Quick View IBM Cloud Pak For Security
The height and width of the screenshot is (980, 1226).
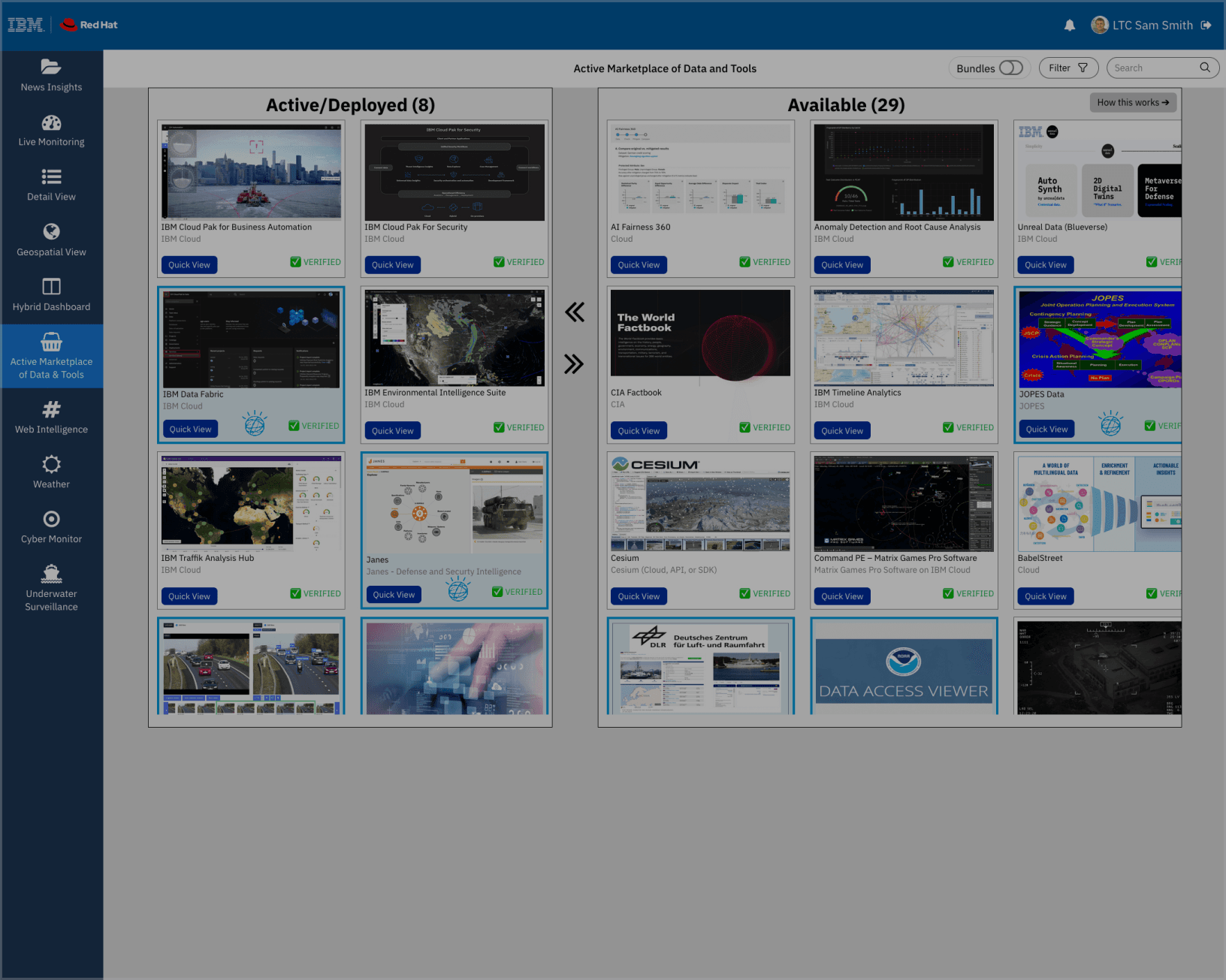click(393, 265)
